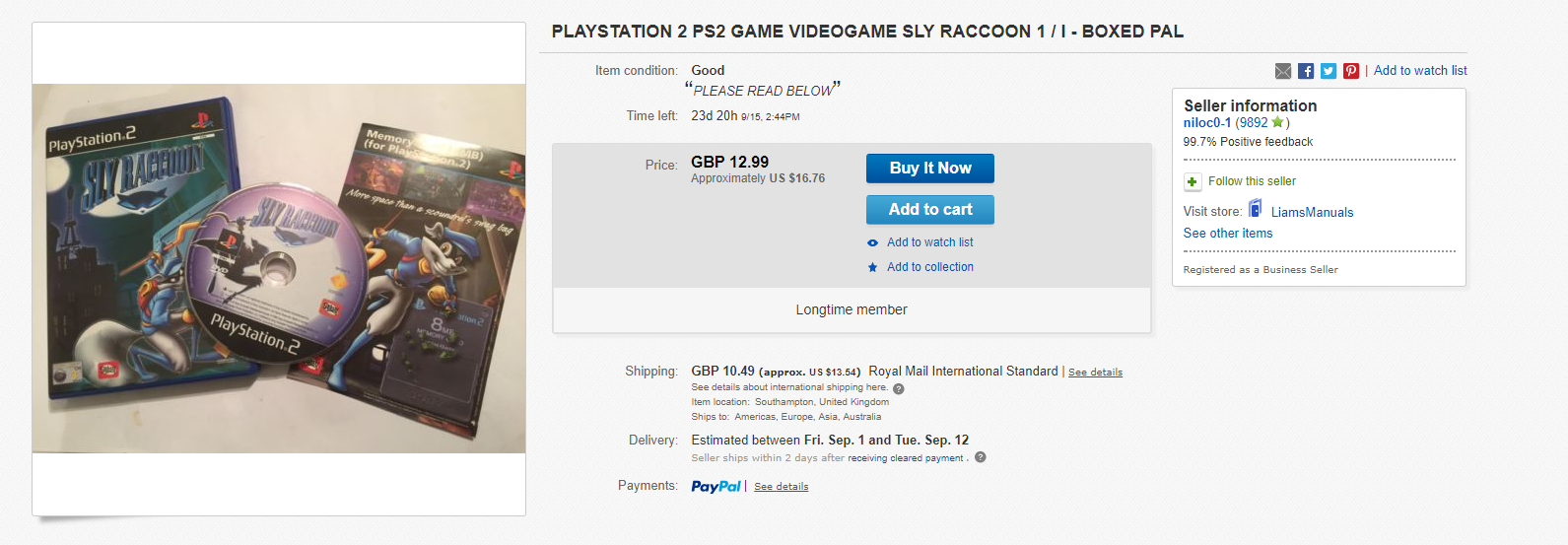Viewport: 1568px width, 545px height.
Task: Open seller profile niloc0-1
Action: (x=1207, y=123)
